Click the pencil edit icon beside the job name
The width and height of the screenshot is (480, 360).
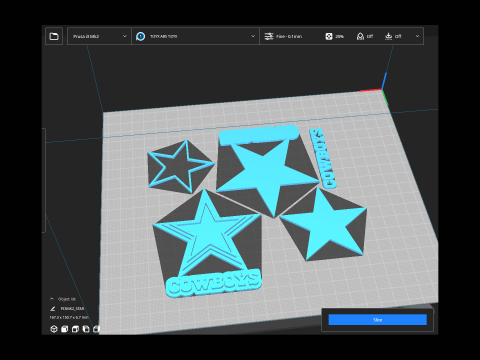53,309
